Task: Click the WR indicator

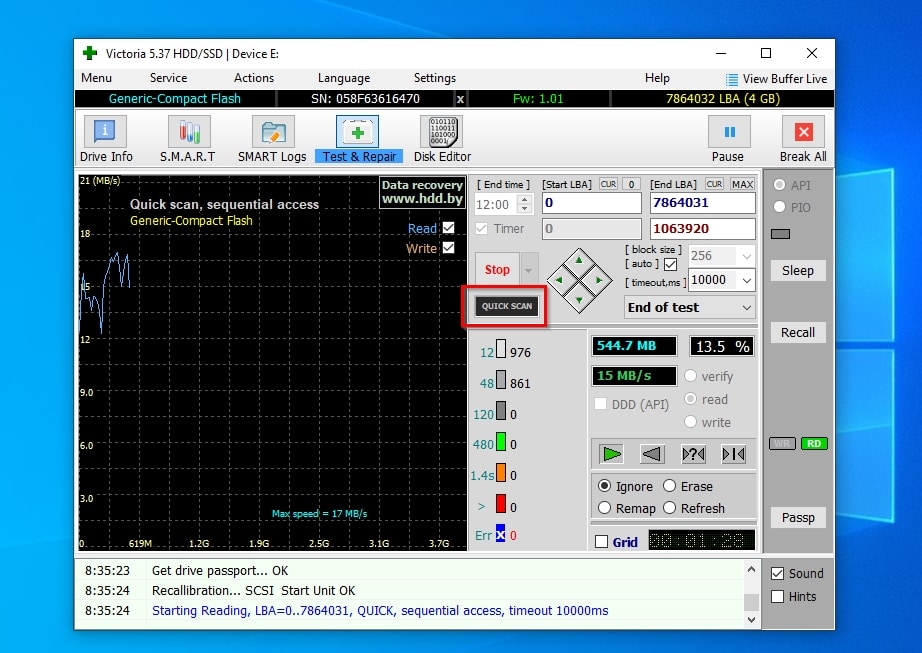Action: [782, 444]
